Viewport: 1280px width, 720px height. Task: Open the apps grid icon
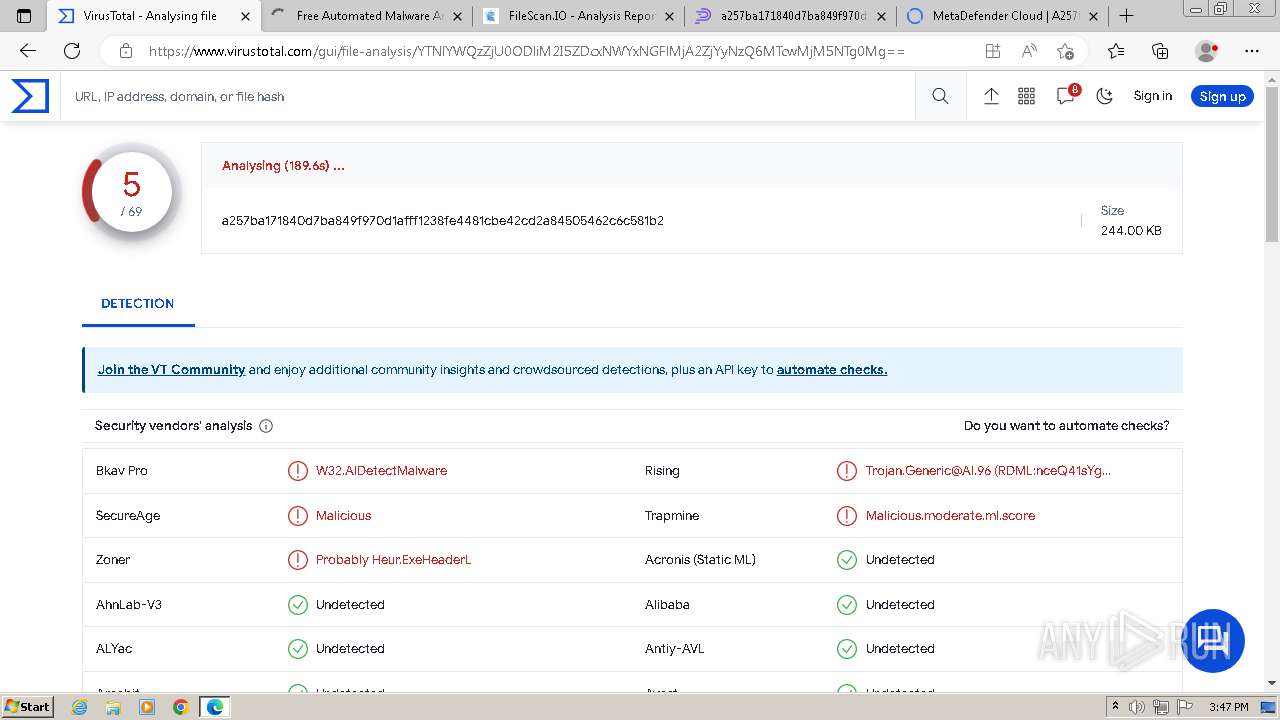(x=1026, y=96)
